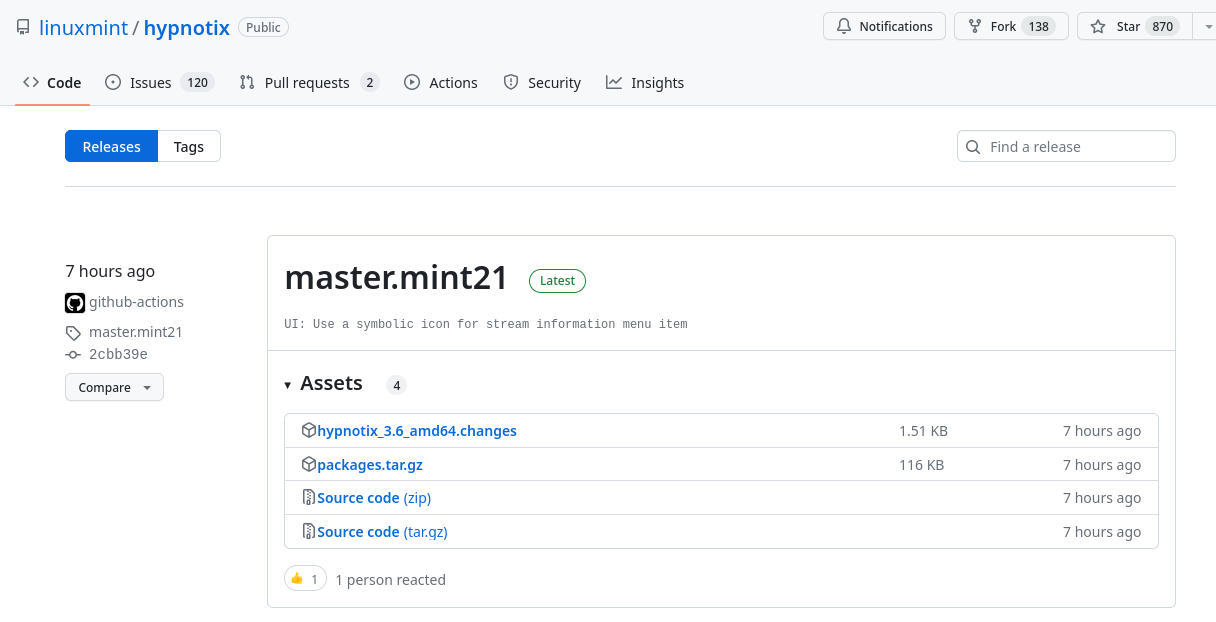Click the file icon for Source code (tar.gz)
The height and width of the screenshot is (622, 1216).
(309, 532)
